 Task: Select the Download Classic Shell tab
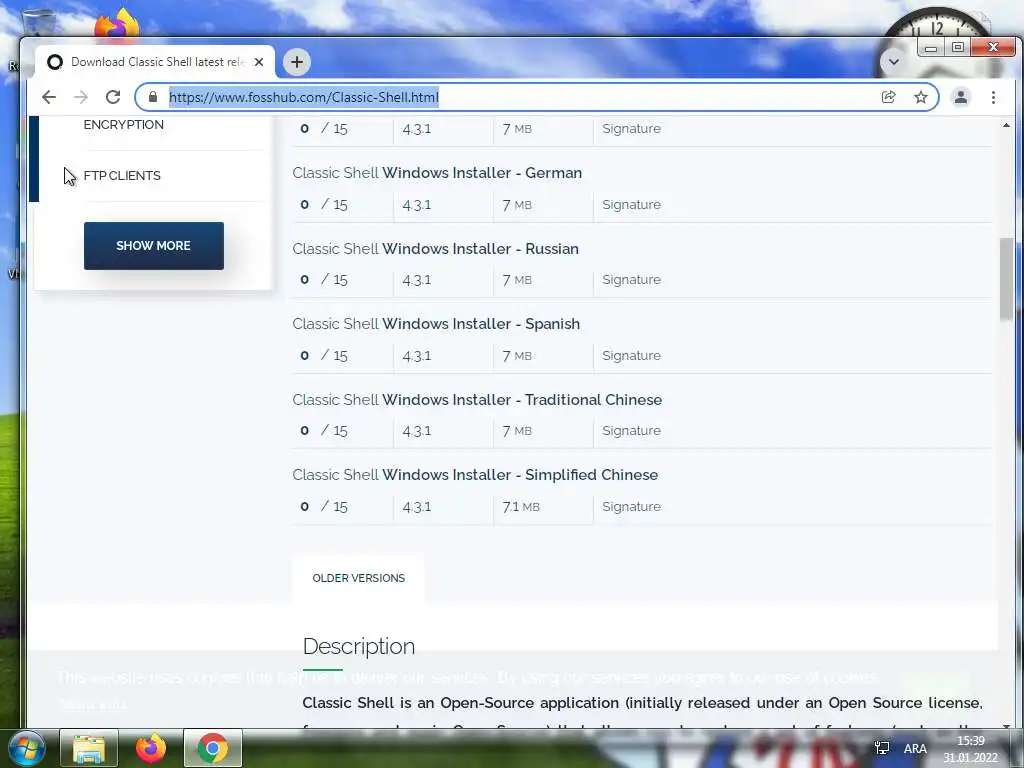tap(155, 62)
